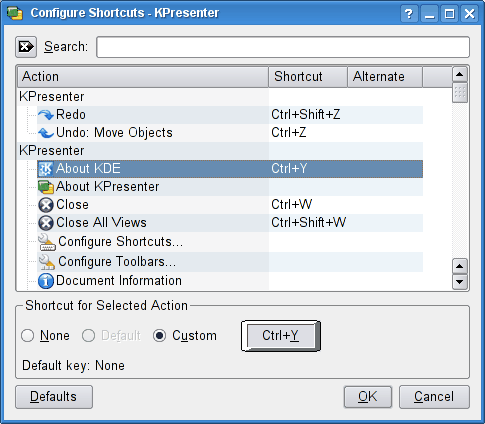Click the Close All Views X icon
The image size is (485, 424).
pyautogui.click(x=46, y=223)
